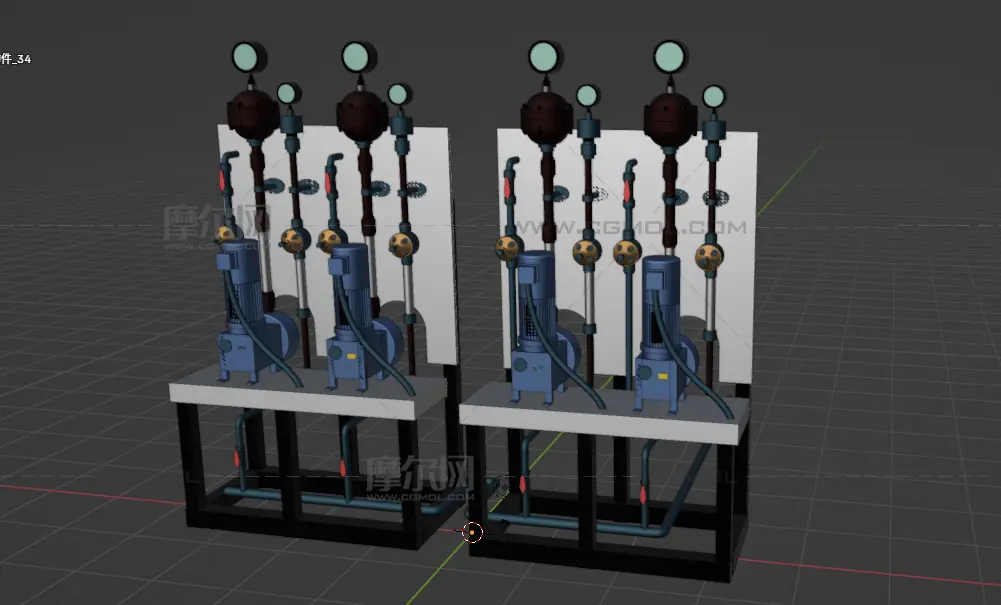This screenshot has width=1001, height=605.
Task: Pick the large teal gauge on the second column
Action: (356, 56)
